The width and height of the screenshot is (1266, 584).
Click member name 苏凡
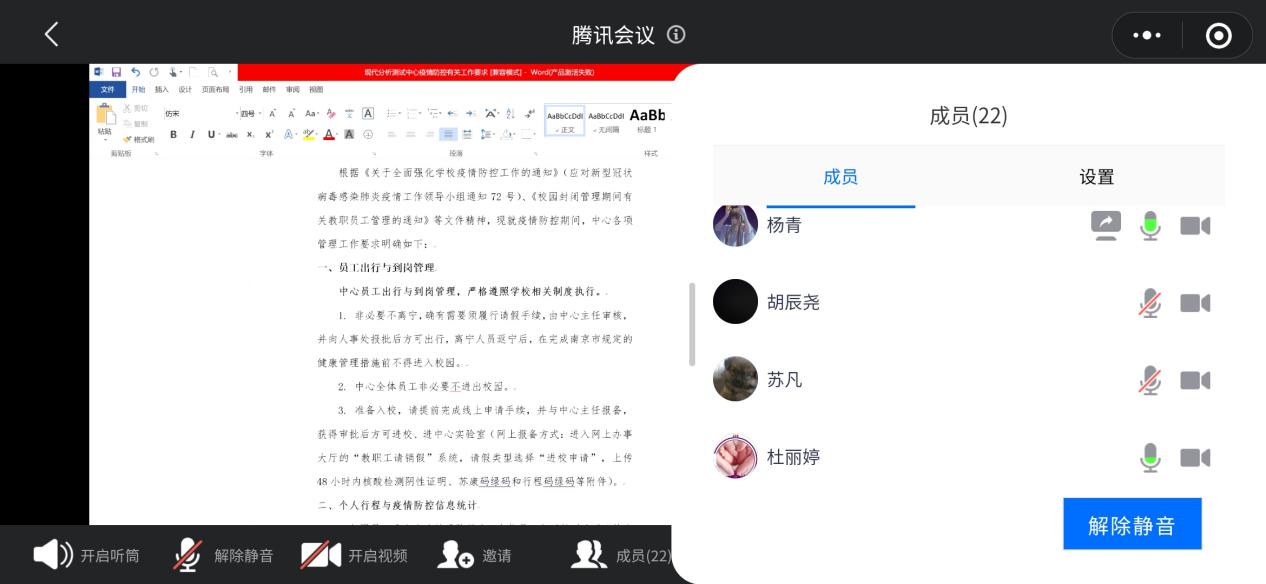[784, 380]
